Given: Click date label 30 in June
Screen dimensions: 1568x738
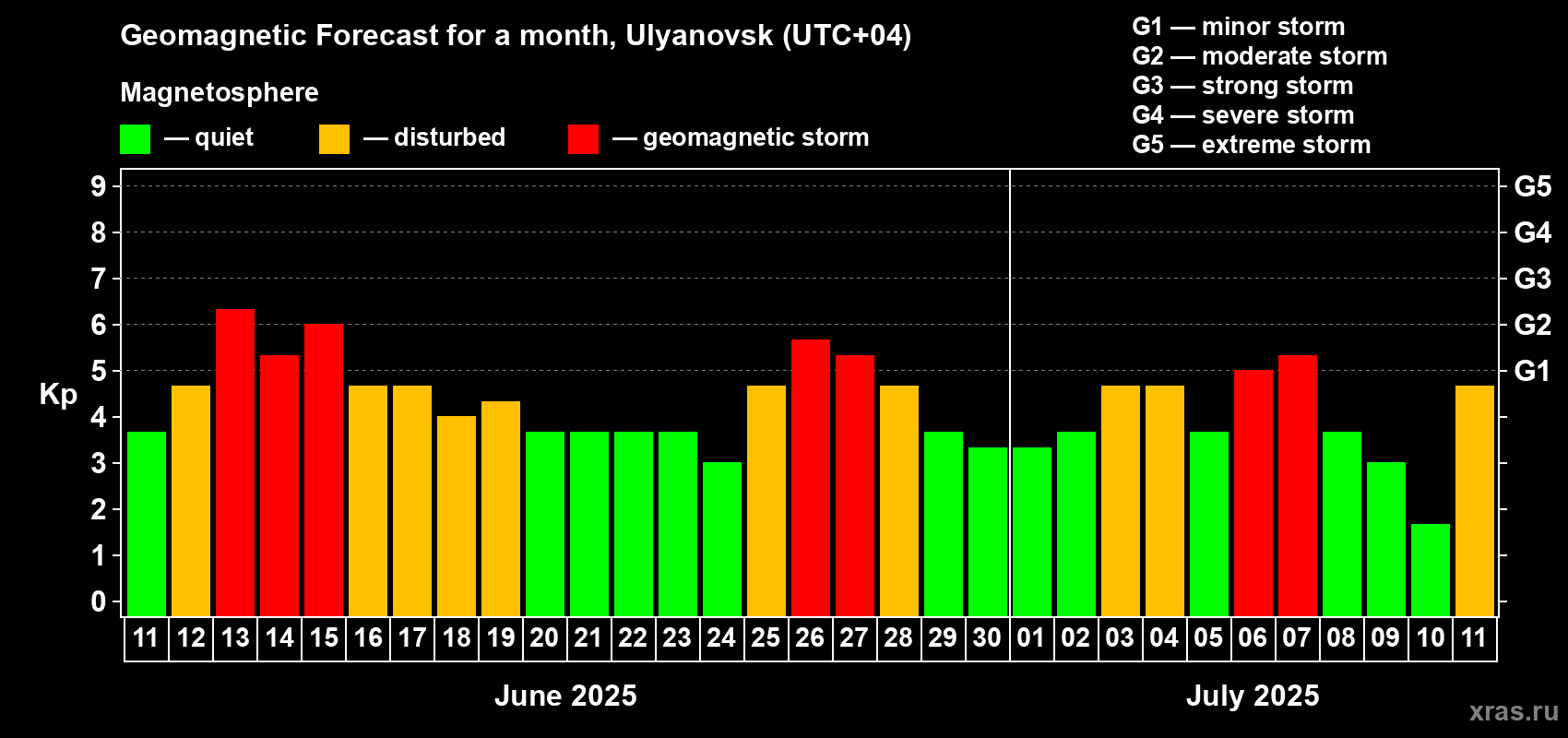Looking at the screenshot, I should click(x=987, y=638).
